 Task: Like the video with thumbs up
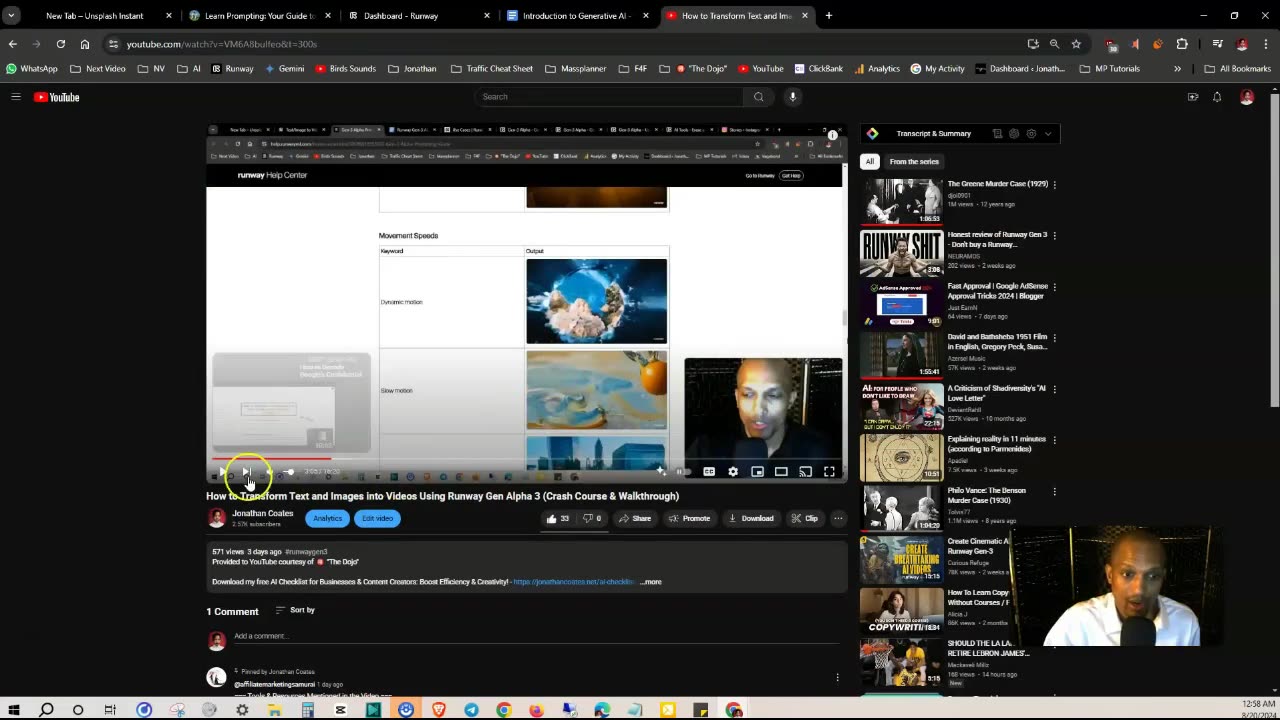tap(558, 518)
